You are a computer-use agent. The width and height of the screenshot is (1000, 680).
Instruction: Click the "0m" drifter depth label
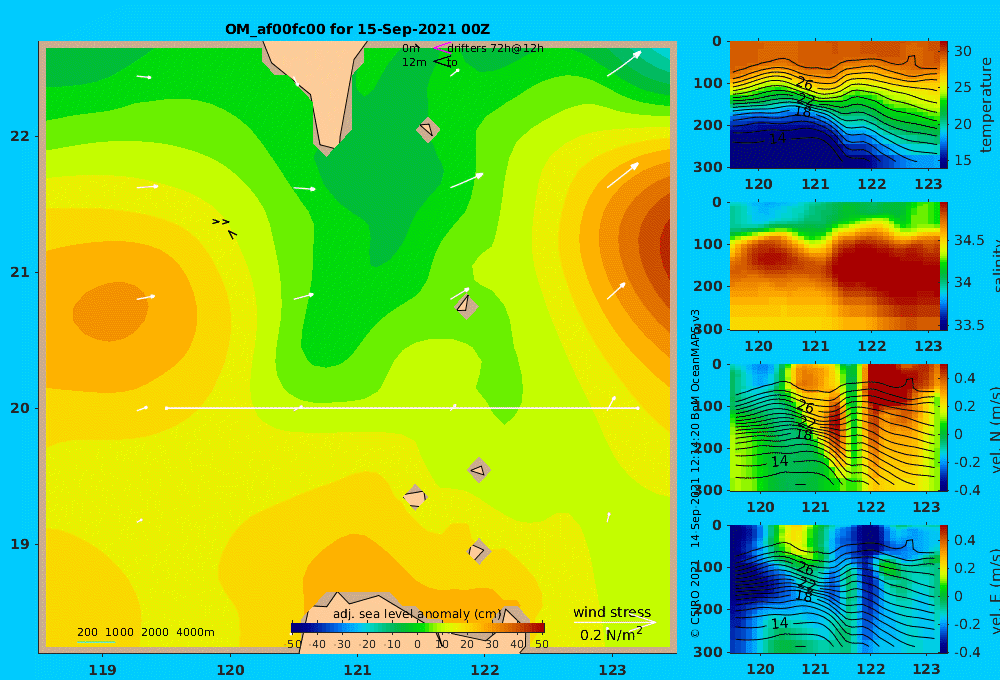coord(411,48)
